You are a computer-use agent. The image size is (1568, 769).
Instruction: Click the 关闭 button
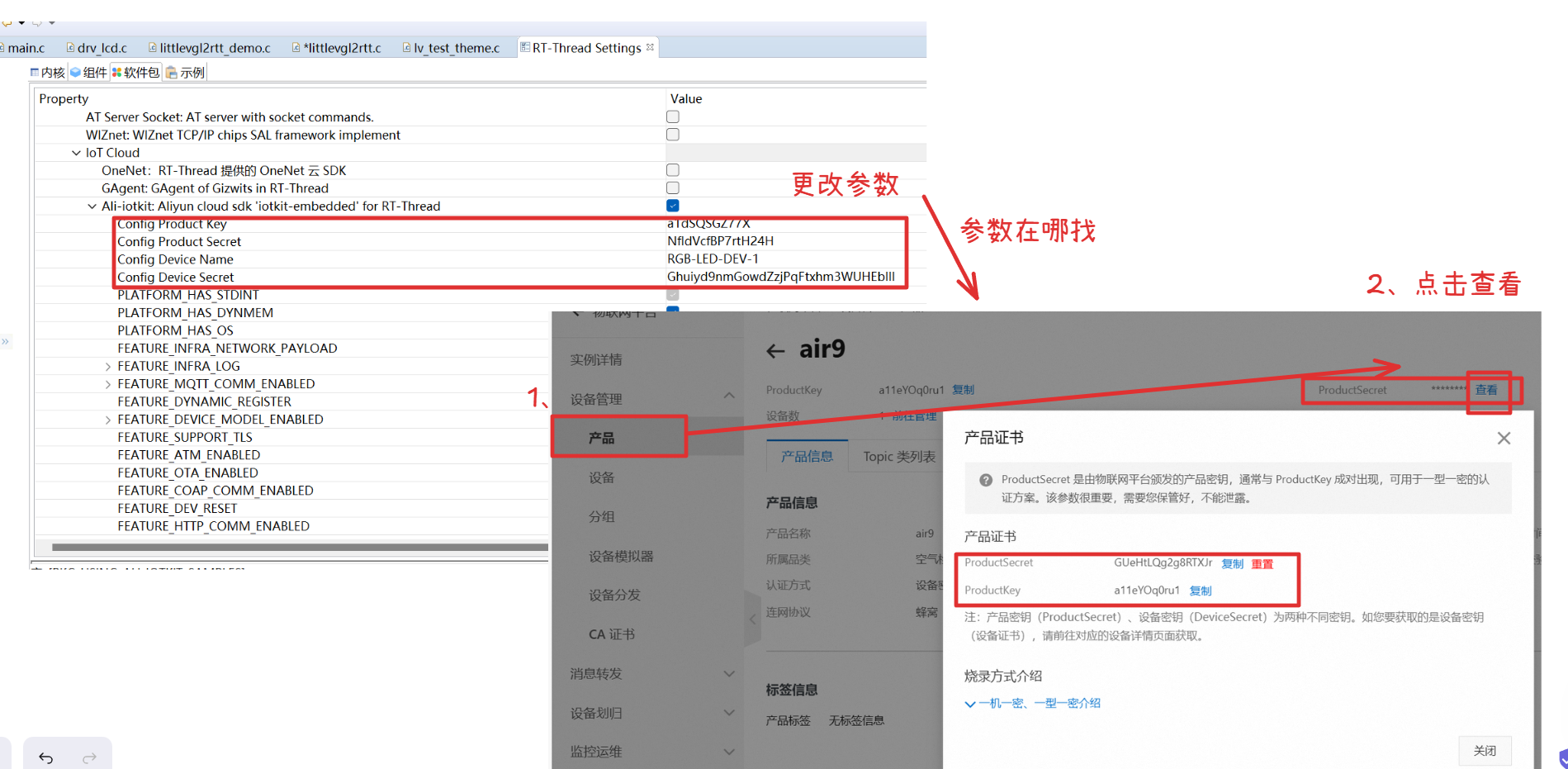pos(1485,750)
